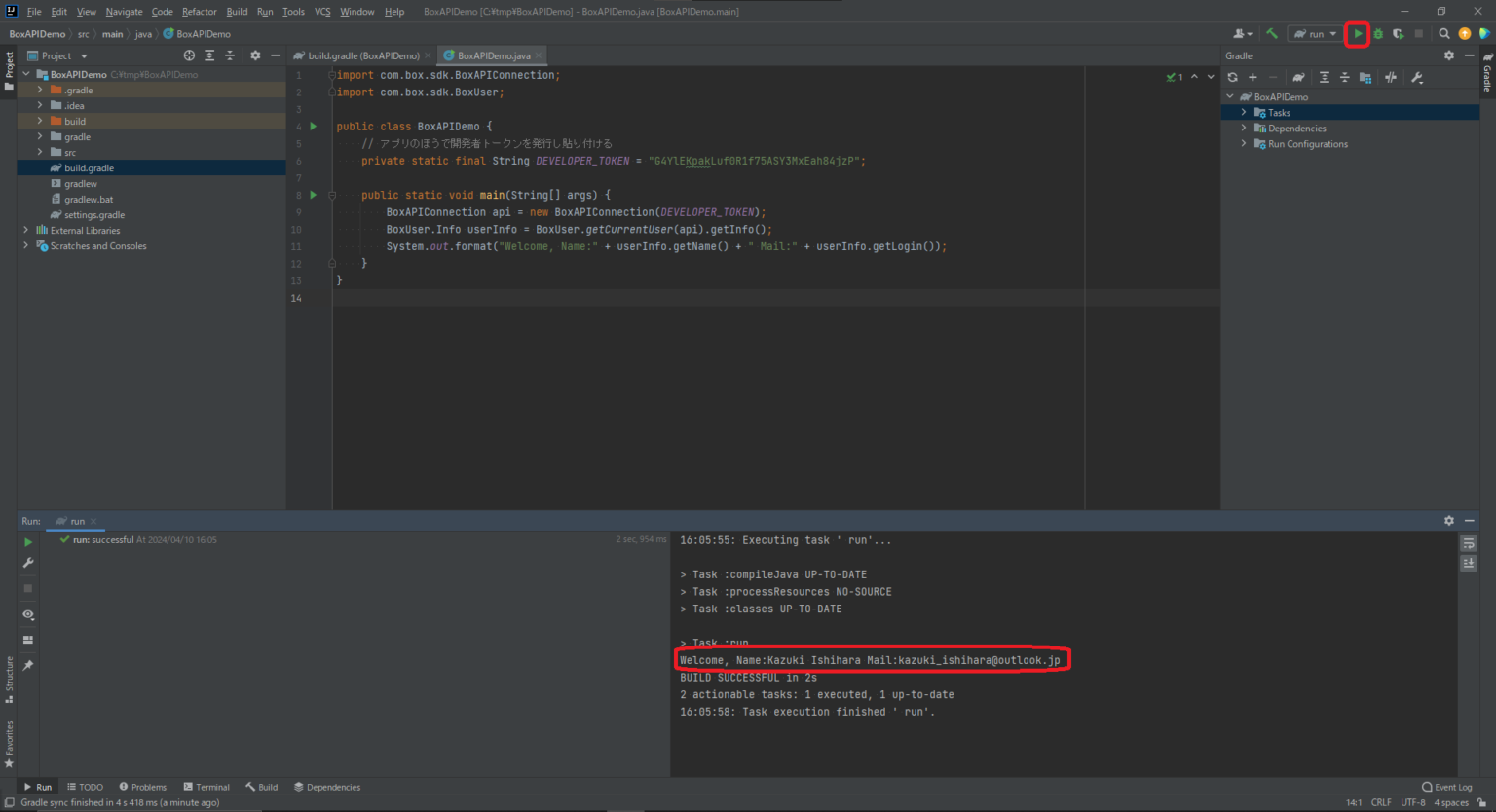Toggle the Project tool window side tab
Viewport: 1496px width, 812px height.
tap(9, 68)
